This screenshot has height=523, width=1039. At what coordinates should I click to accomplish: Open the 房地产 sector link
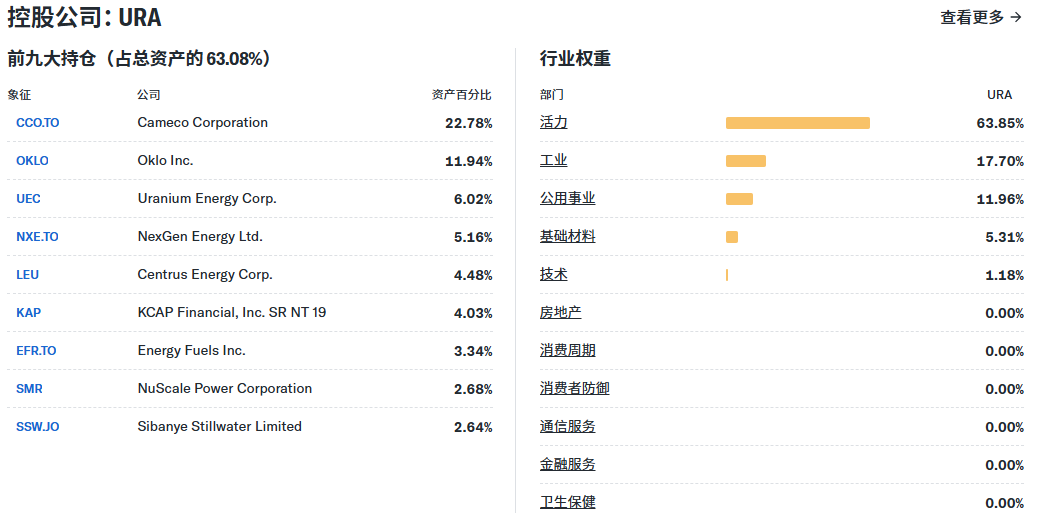click(560, 313)
